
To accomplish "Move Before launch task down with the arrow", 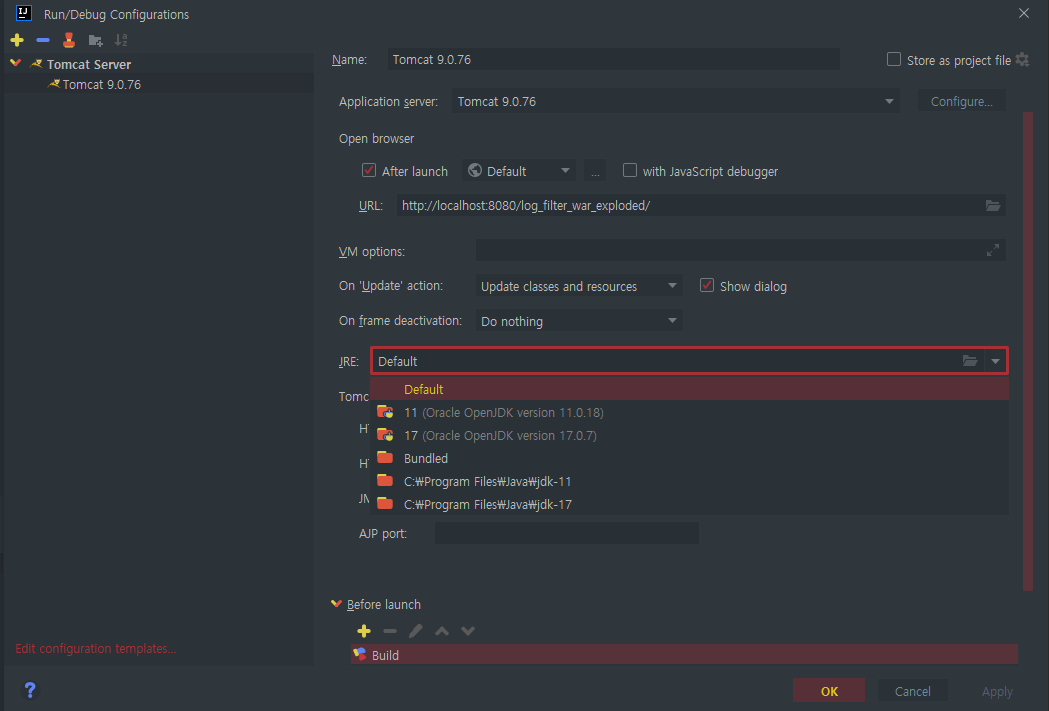I will click(468, 631).
